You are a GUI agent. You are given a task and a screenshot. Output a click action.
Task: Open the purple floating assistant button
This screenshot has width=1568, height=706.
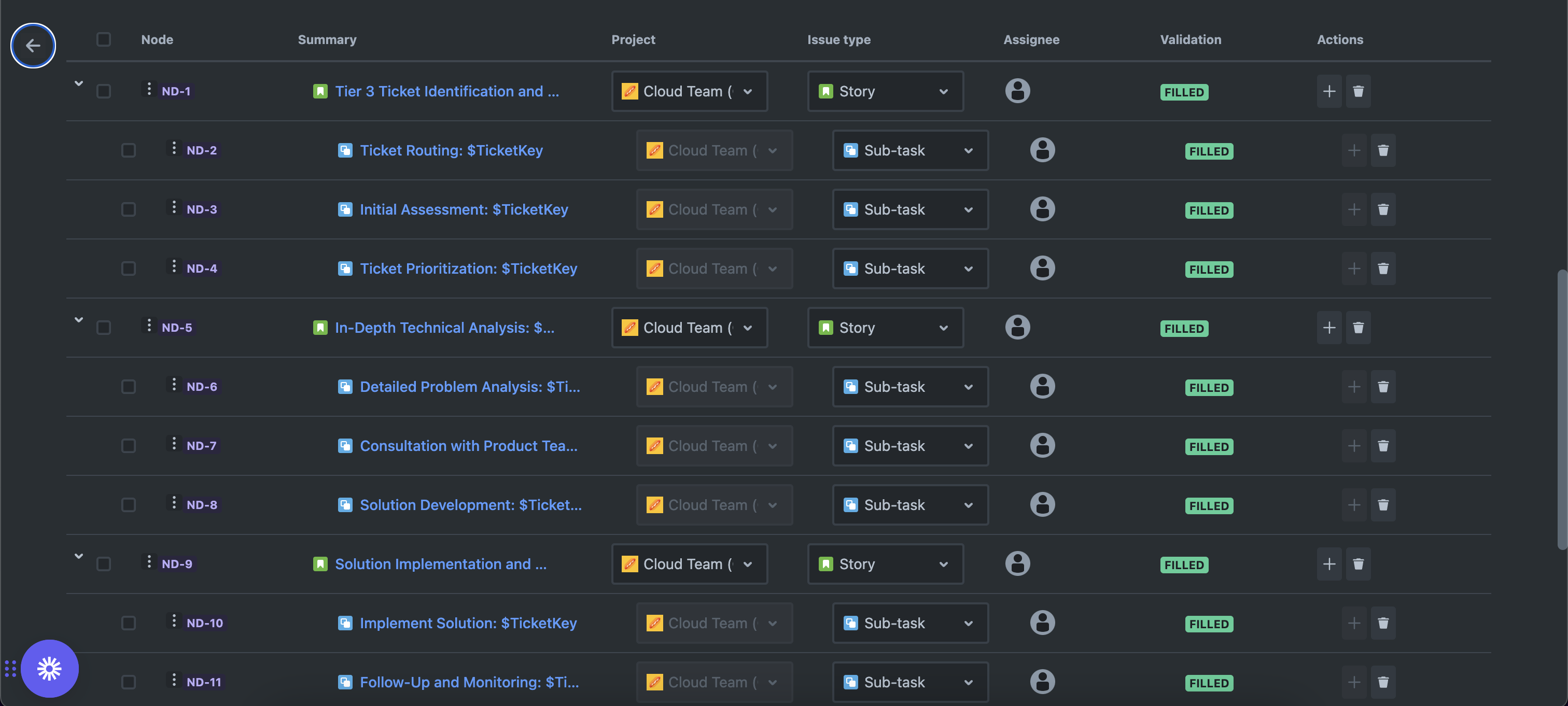(49, 668)
